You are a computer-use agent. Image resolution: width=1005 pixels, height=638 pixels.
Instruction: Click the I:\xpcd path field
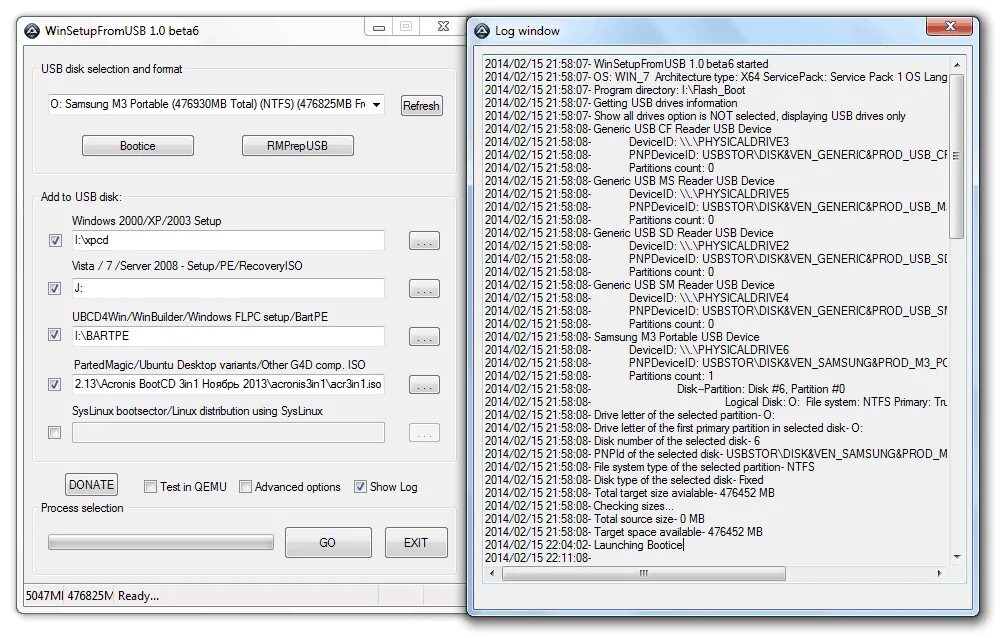pos(228,240)
